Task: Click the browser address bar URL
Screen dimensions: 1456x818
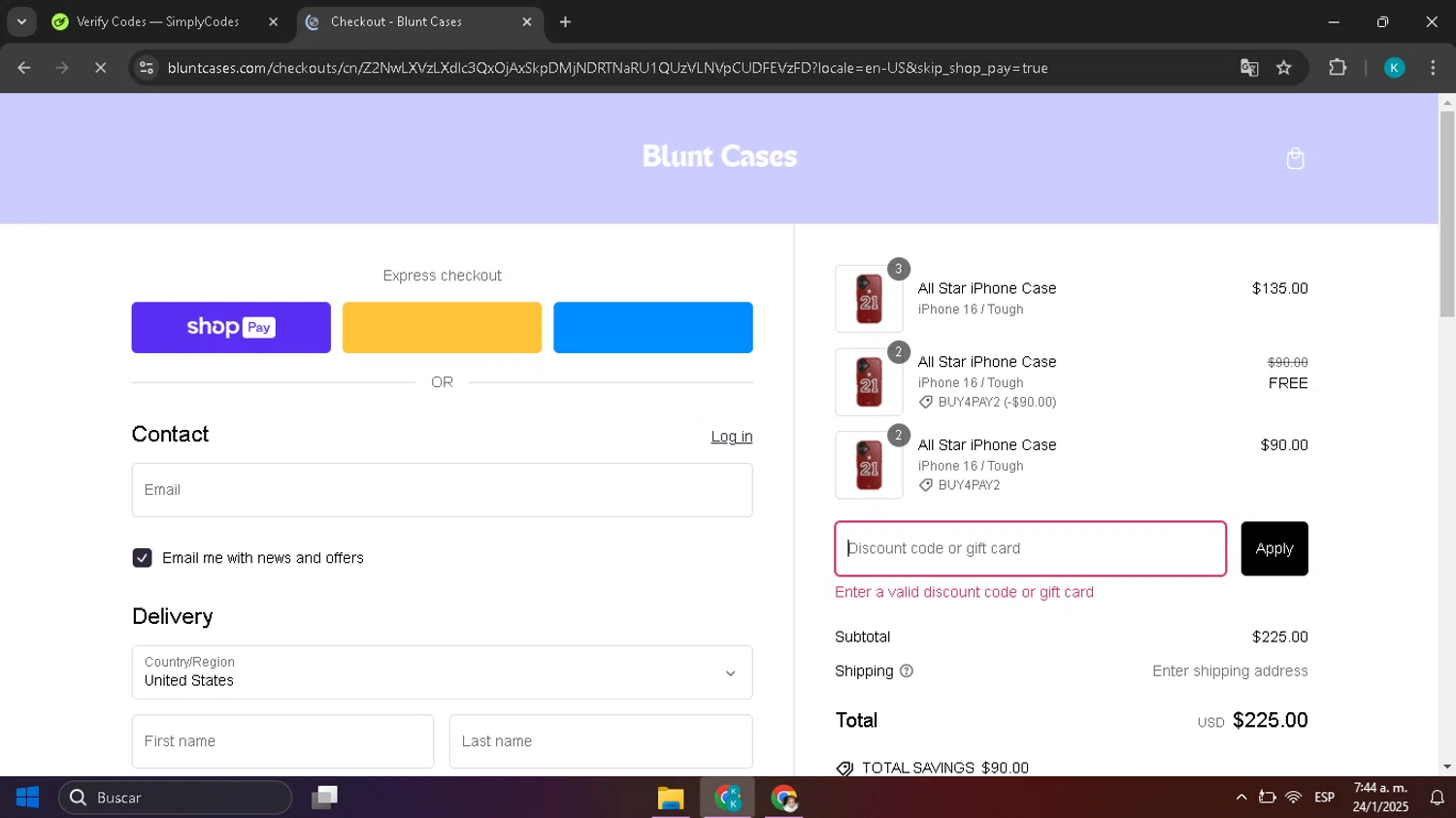Action: (608, 68)
